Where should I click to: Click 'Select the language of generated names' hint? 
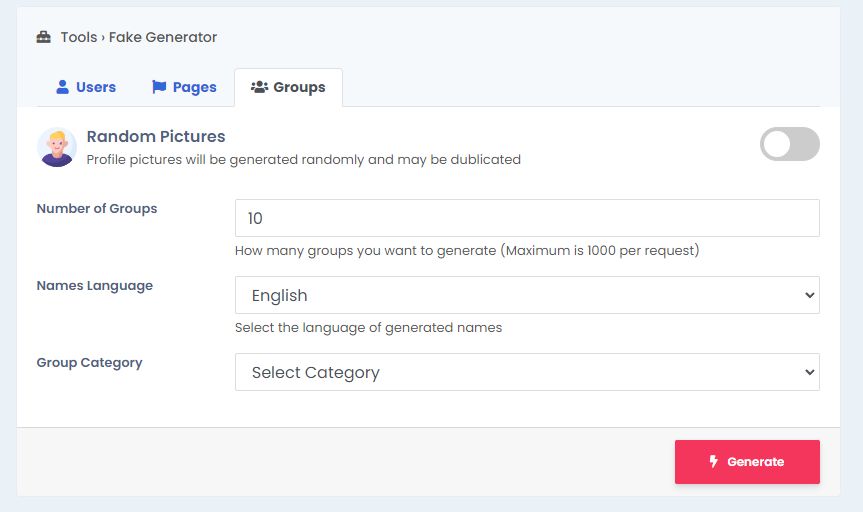[x=368, y=328]
